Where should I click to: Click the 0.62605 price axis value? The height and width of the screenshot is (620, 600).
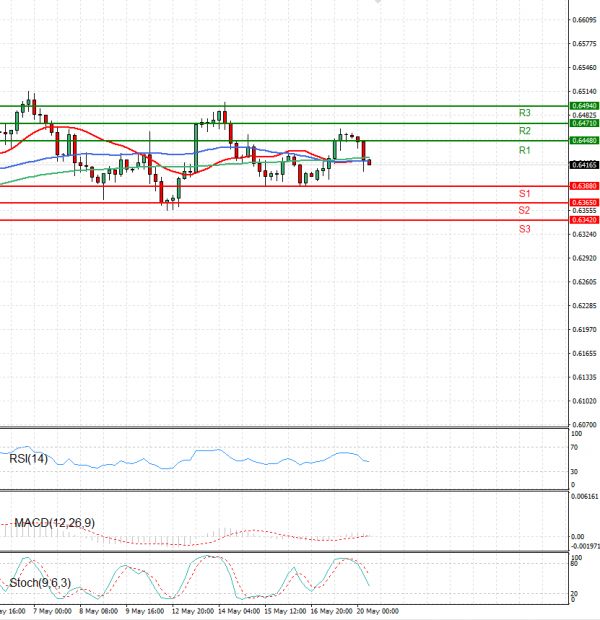click(x=585, y=282)
